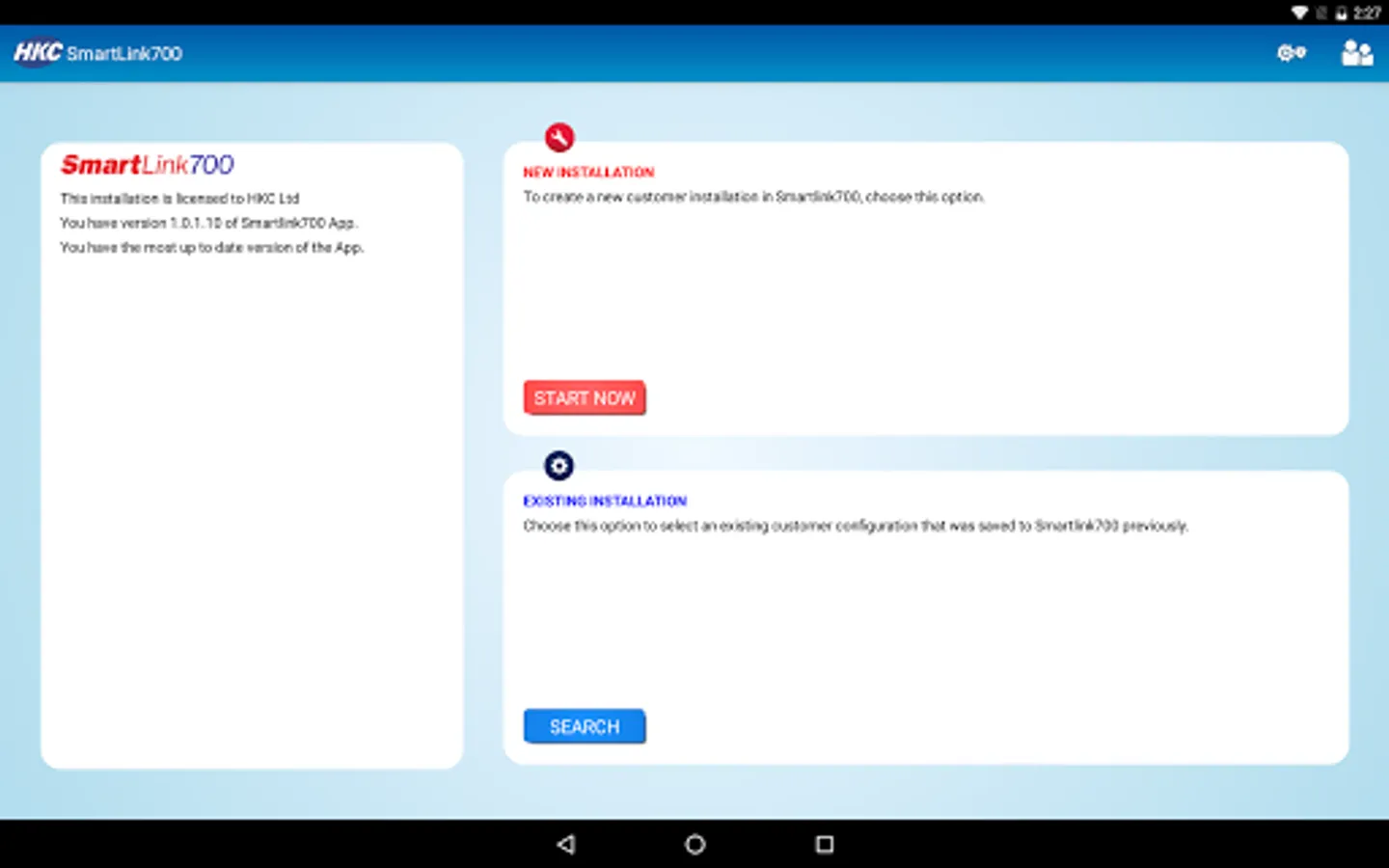Tap the Android back navigation button

566,844
